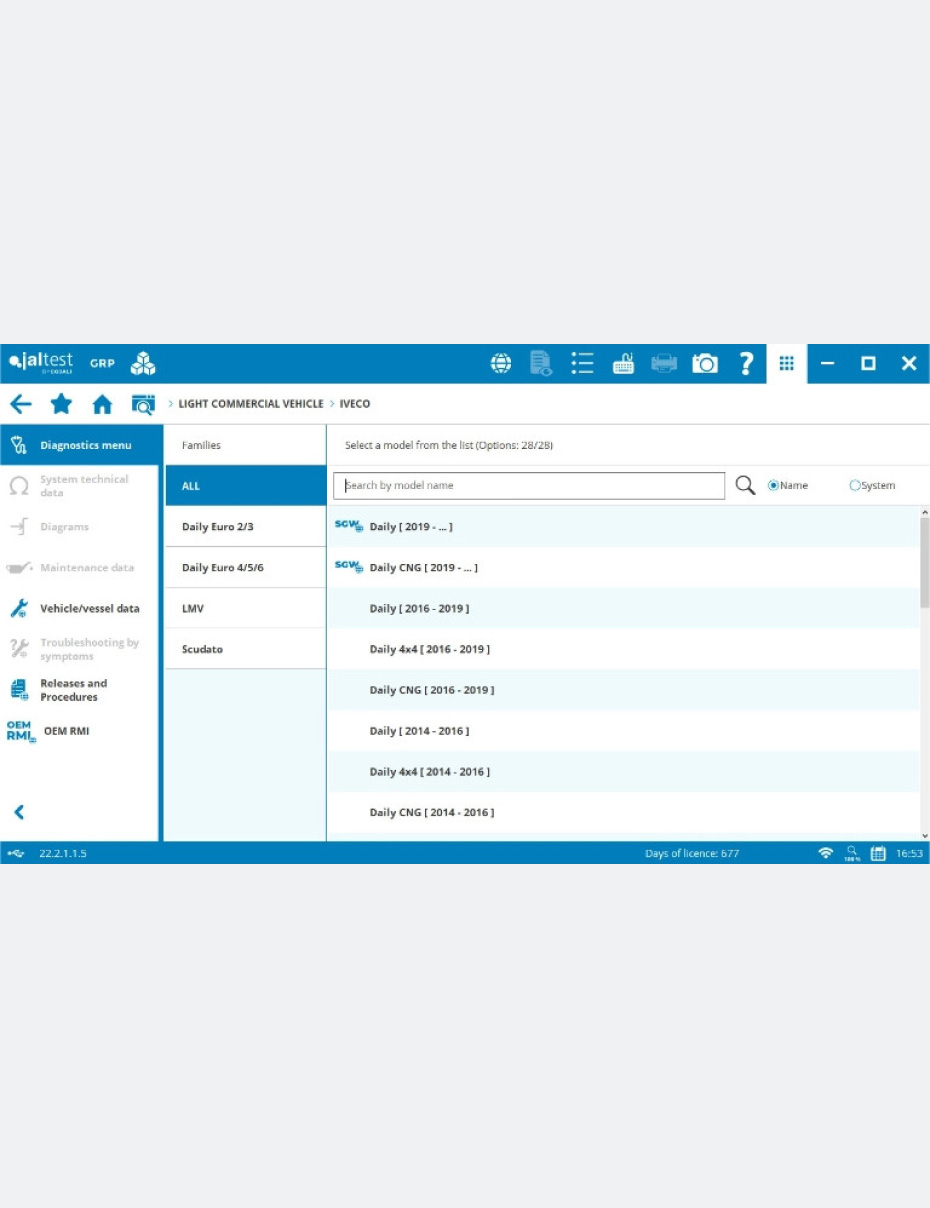Image resolution: width=930 pixels, height=1208 pixels.
Task: Open favorites with the star icon
Action: (61, 404)
